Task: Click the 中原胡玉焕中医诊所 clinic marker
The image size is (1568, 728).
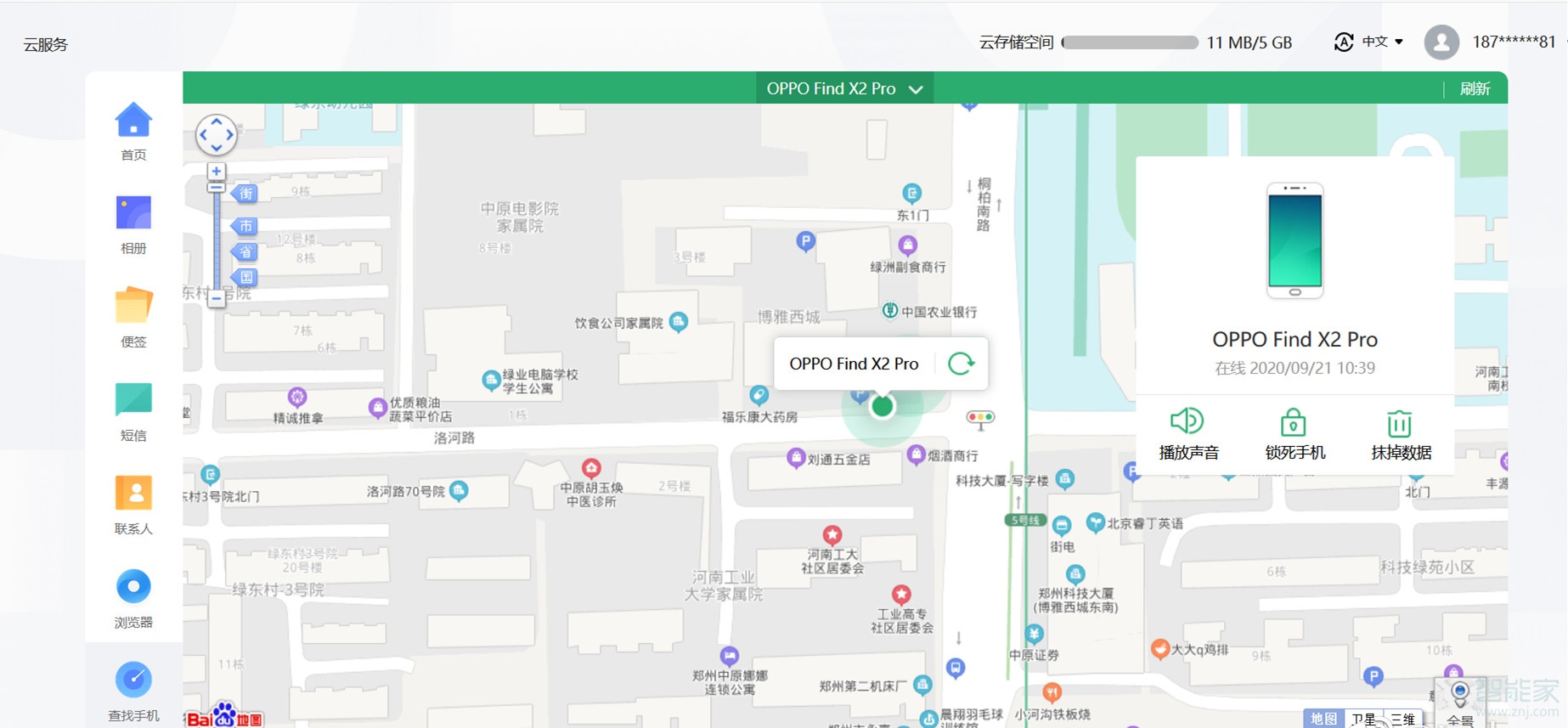Action: pyautogui.click(x=591, y=468)
